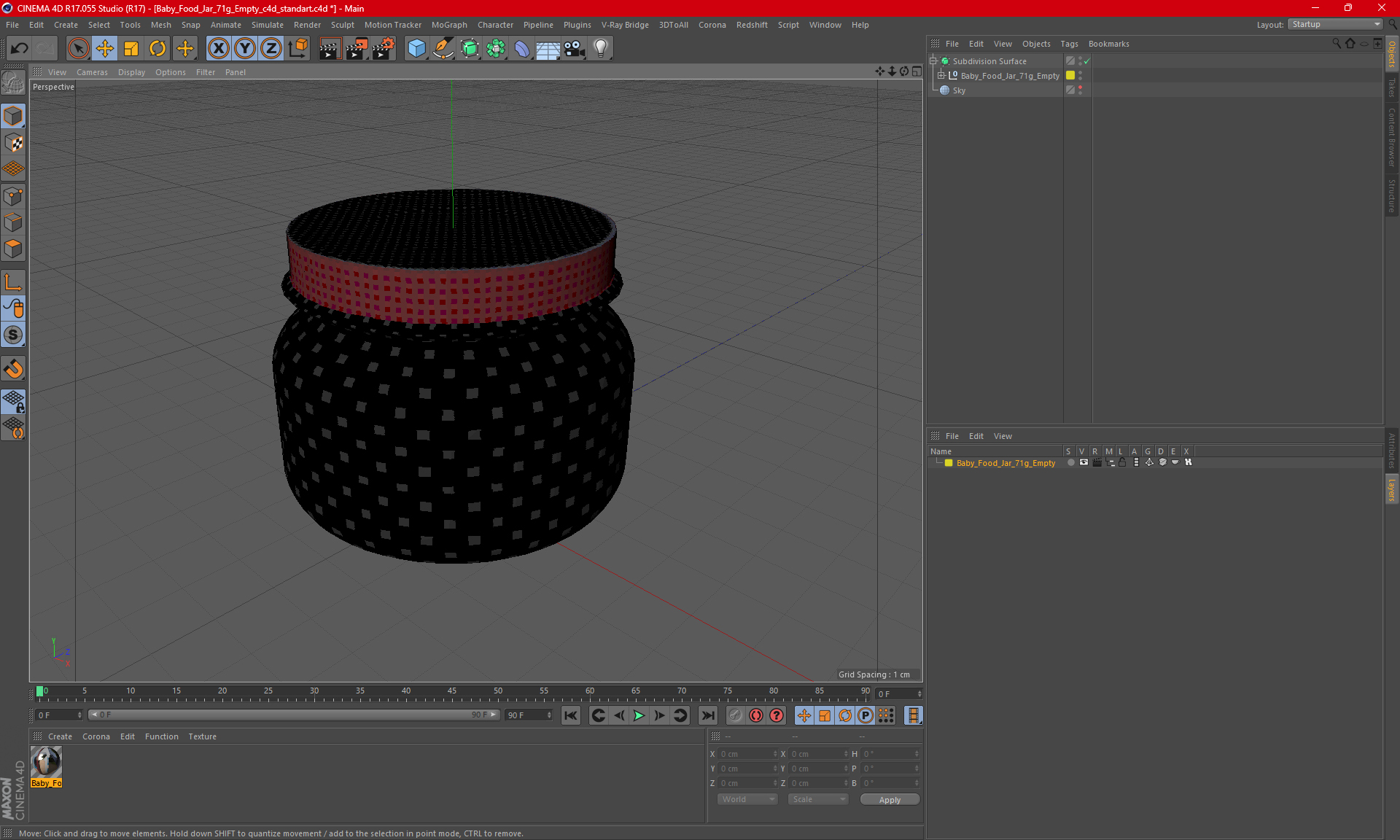The width and height of the screenshot is (1400, 840).
Task: Toggle the coordinate system icon
Action: coord(298,48)
